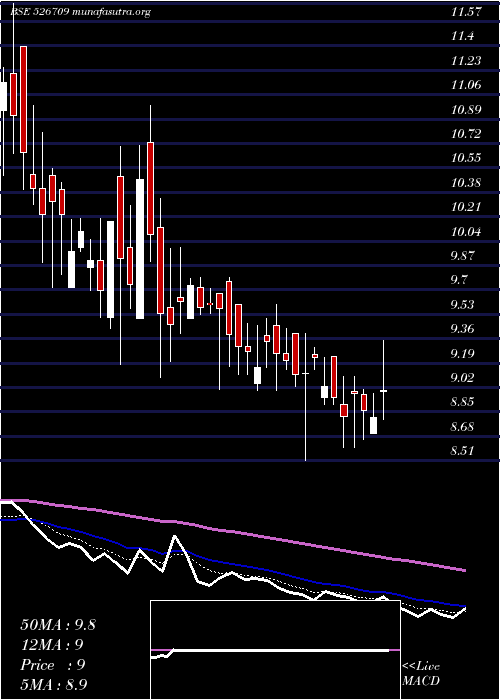Click the 10.89 price axis label
This screenshot has width=500, height=700.
click(466, 109)
